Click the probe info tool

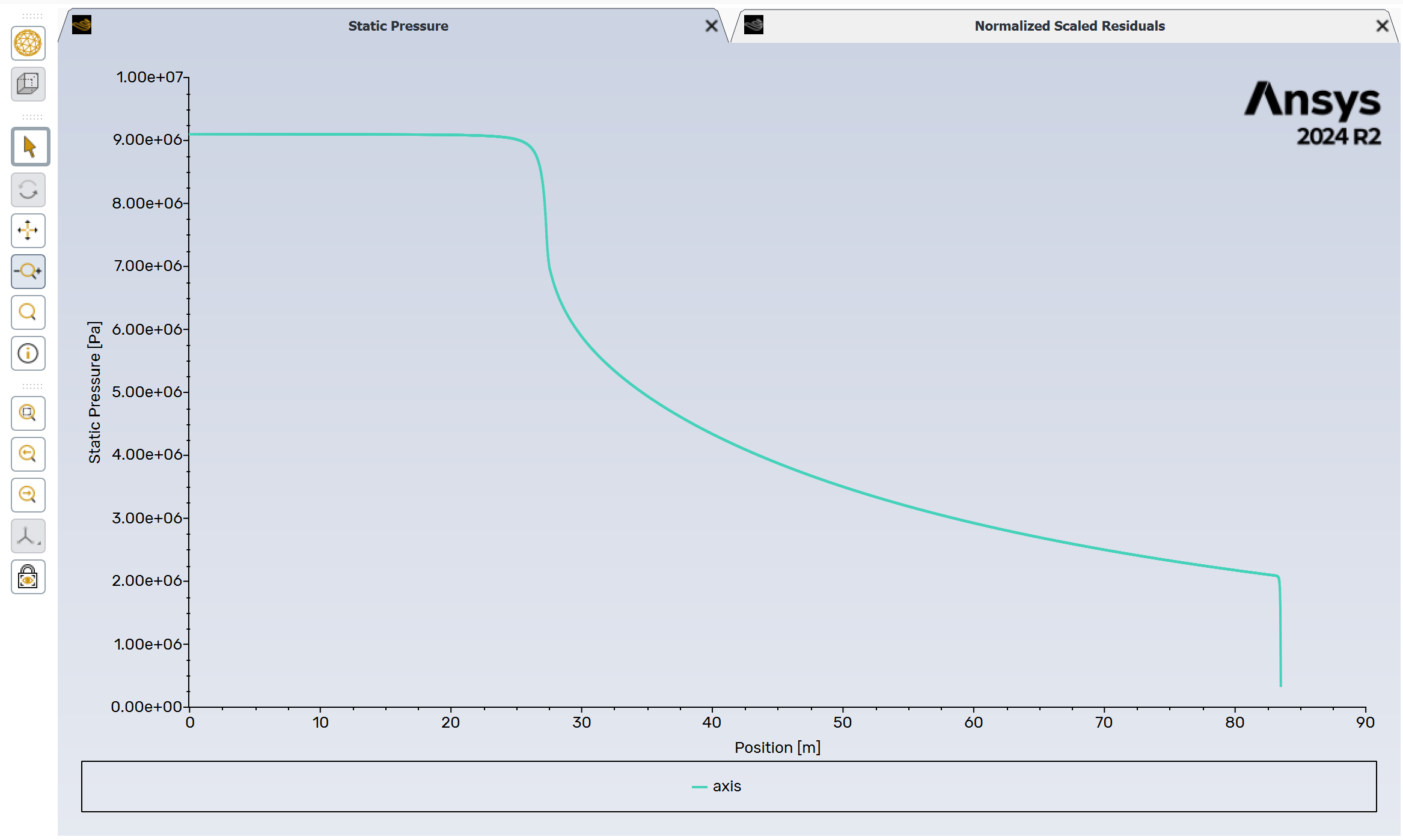[28, 353]
